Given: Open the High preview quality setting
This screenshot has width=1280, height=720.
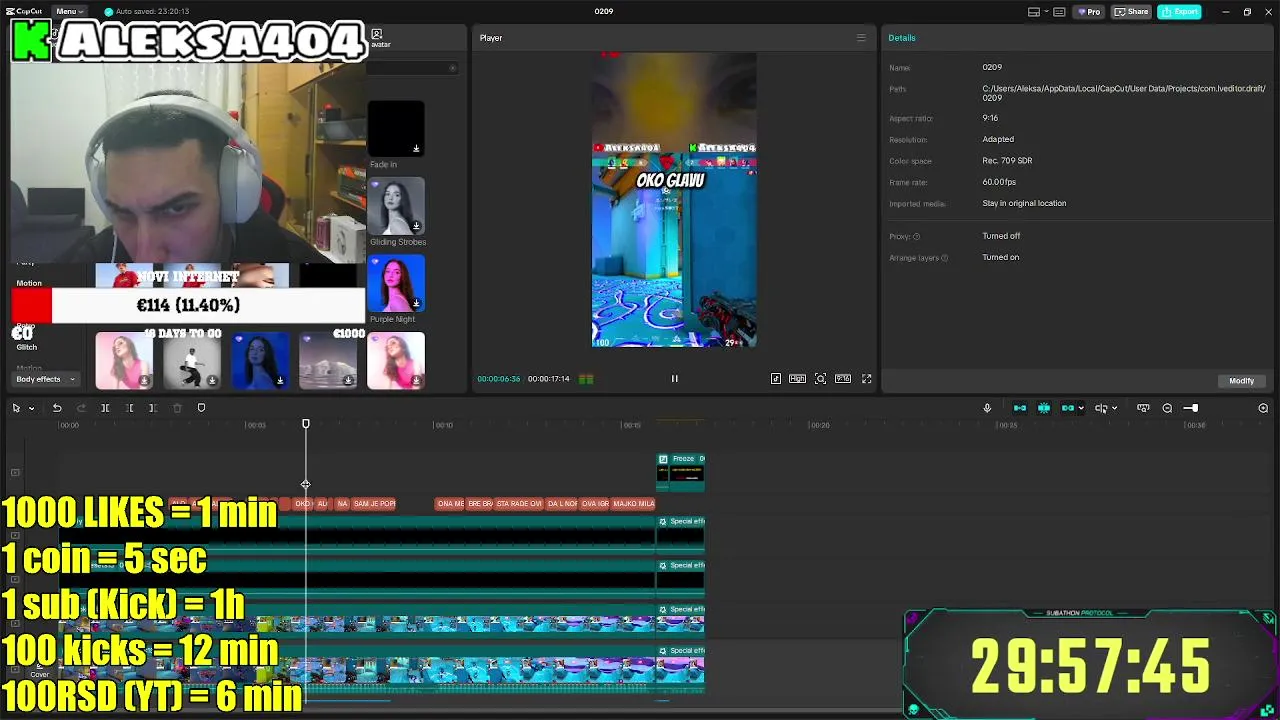Looking at the screenshot, I should tap(797, 379).
